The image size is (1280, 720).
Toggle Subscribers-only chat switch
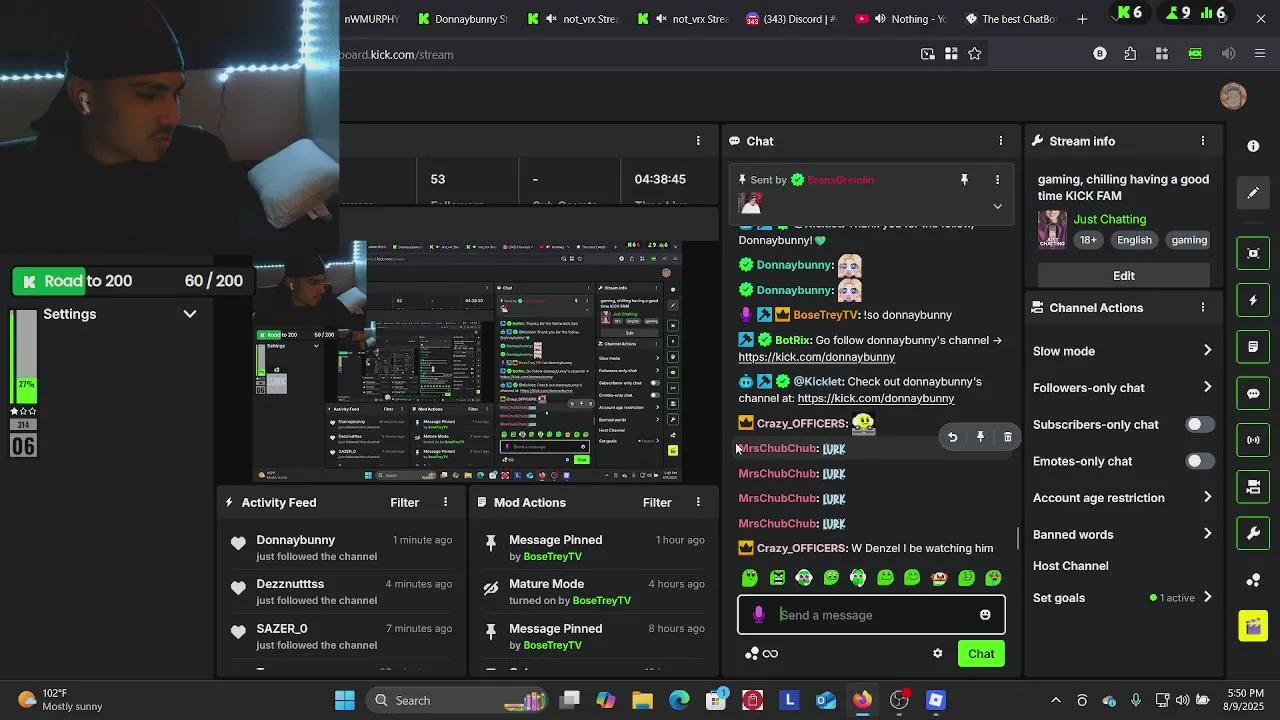click(x=1199, y=425)
